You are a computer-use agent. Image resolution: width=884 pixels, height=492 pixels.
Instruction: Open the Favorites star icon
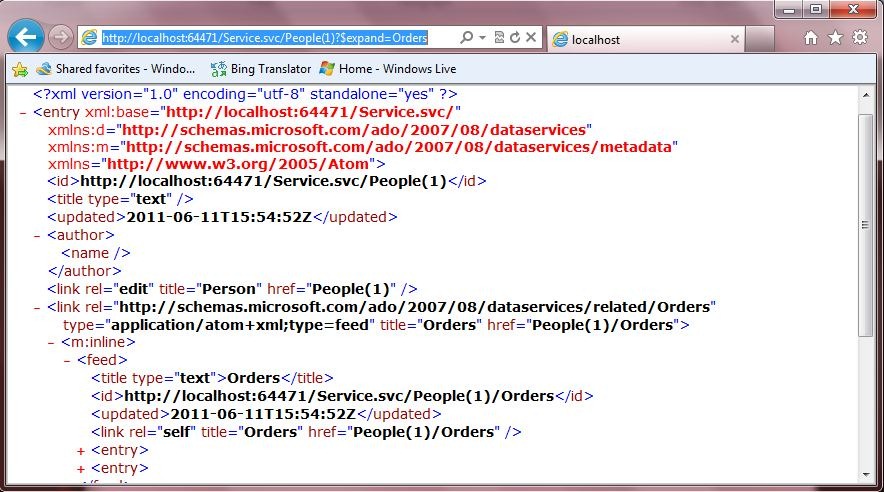[x=836, y=38]
